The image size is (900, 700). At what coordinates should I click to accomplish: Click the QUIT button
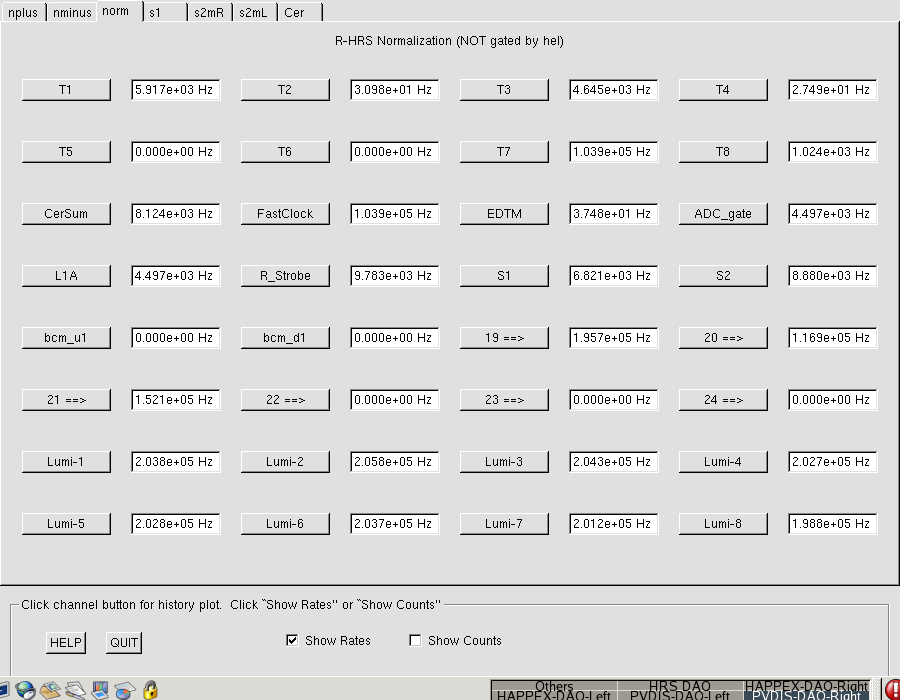(124, 643)
